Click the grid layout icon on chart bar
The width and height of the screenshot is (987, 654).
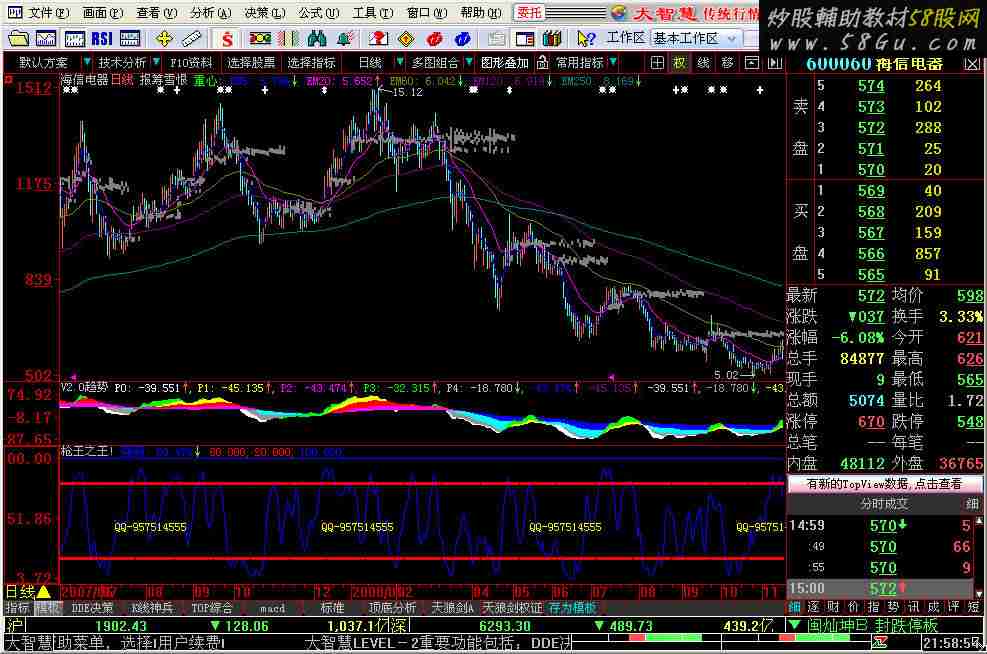(657, 63)
